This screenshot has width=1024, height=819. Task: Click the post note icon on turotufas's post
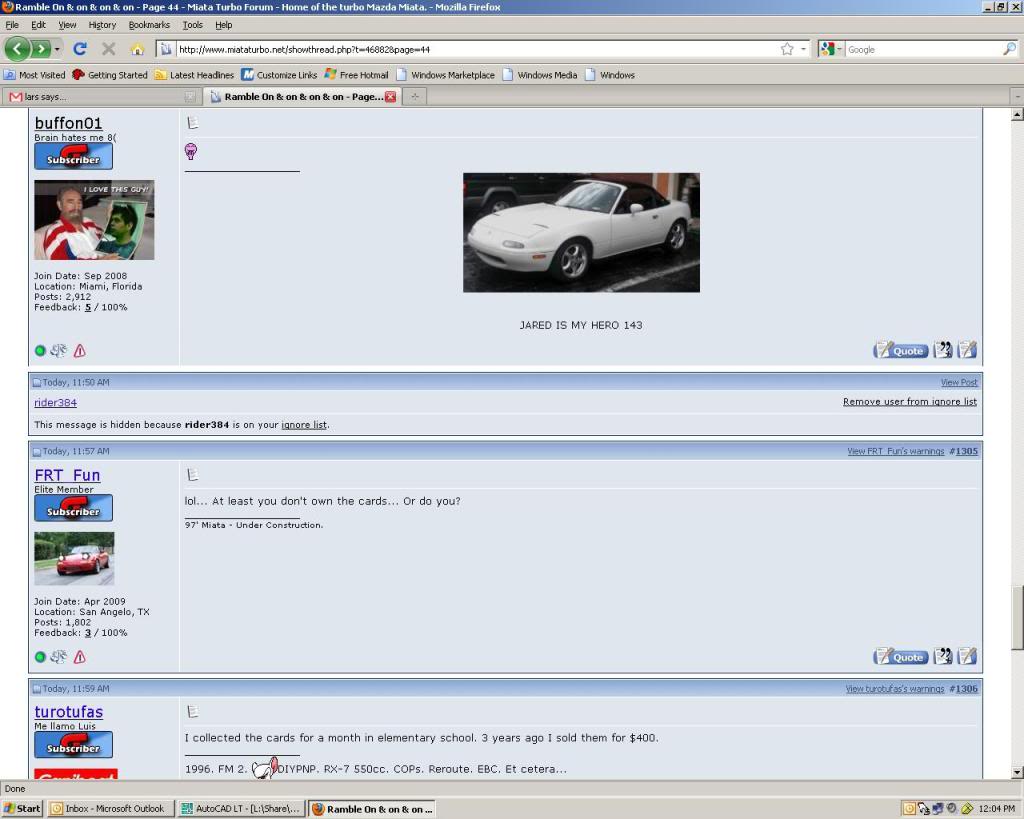[193, 711]
